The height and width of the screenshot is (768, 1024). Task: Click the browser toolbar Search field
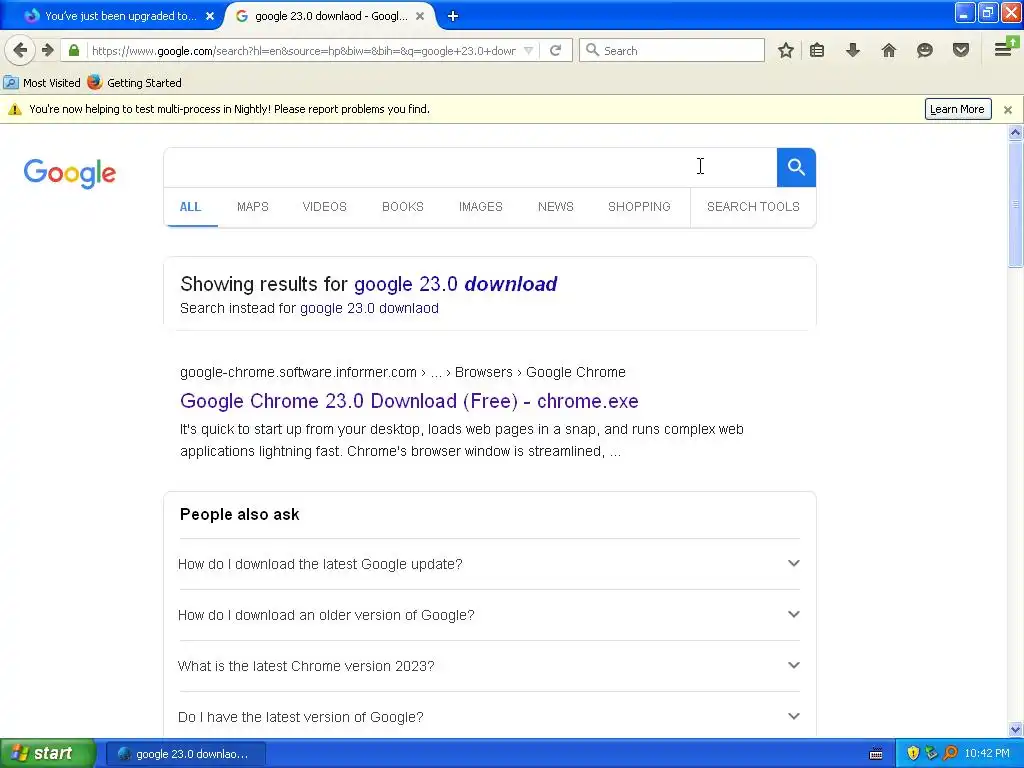point(671,50)
